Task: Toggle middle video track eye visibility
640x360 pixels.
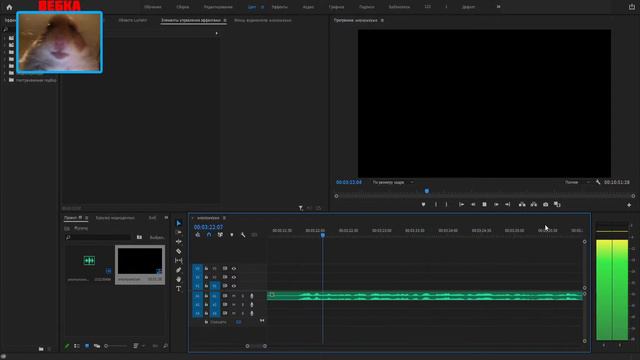Action: click(x=234, y=277)
